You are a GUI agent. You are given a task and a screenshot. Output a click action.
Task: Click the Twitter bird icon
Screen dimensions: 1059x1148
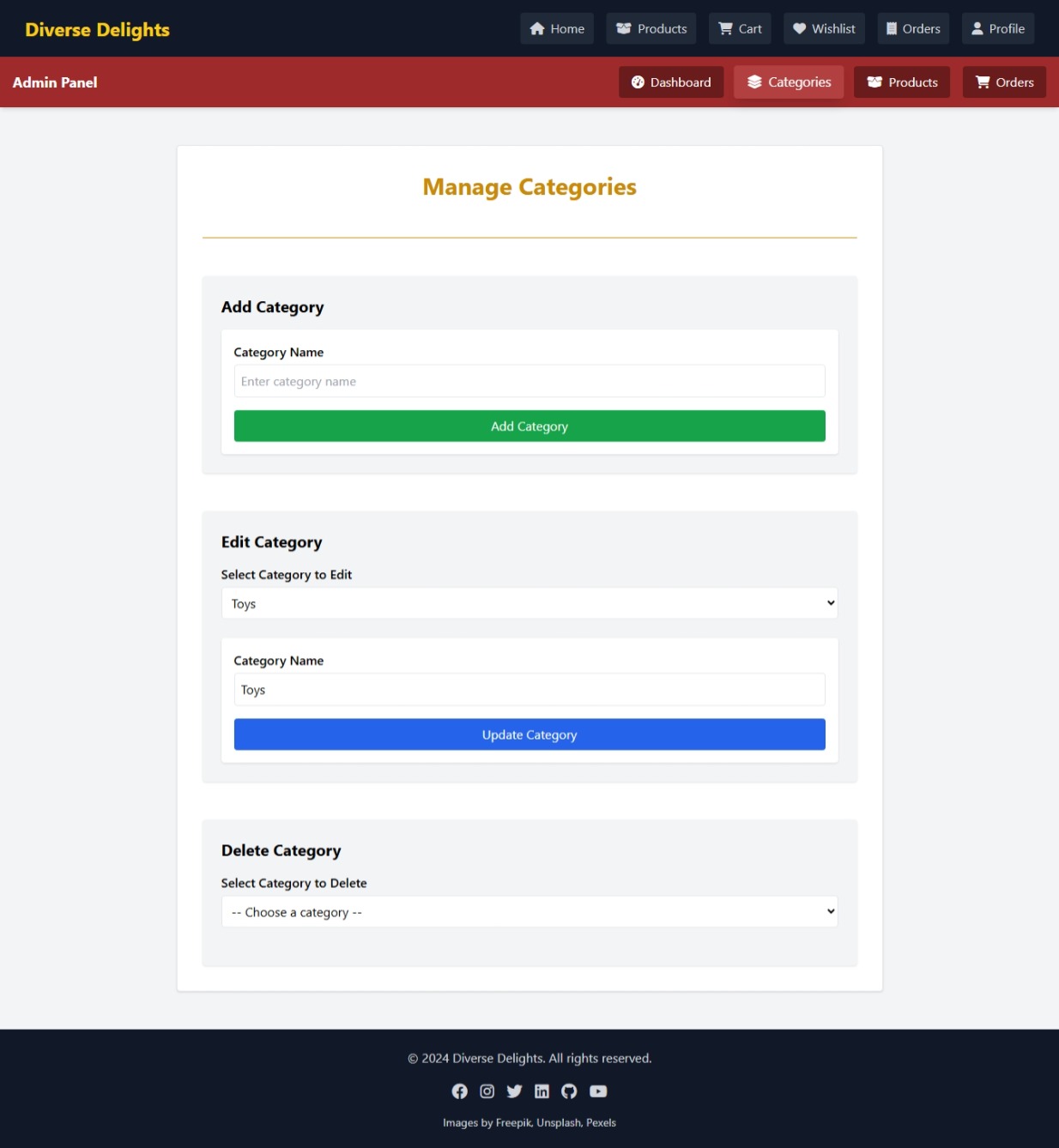tap(514, 1091)
